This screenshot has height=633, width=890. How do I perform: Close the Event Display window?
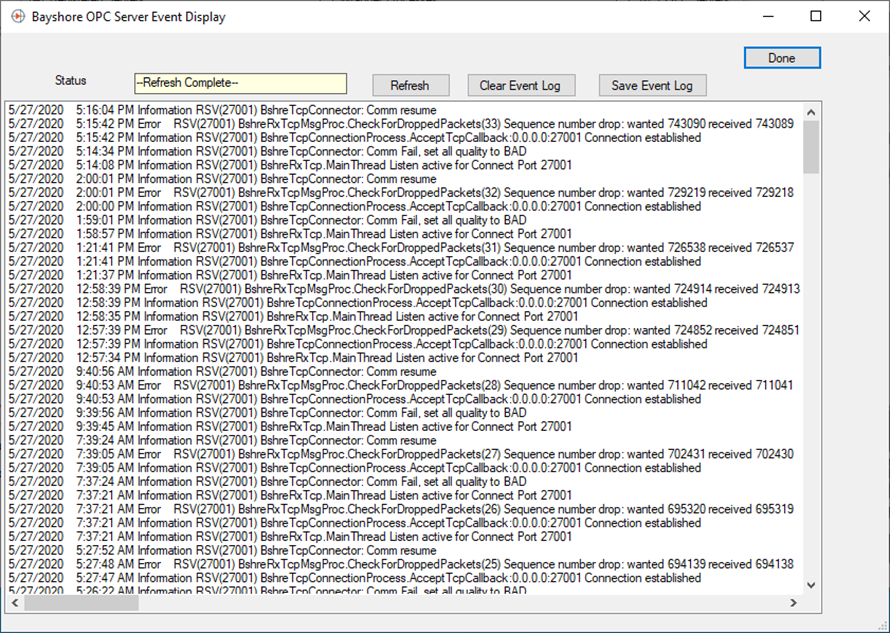[864, 16]
